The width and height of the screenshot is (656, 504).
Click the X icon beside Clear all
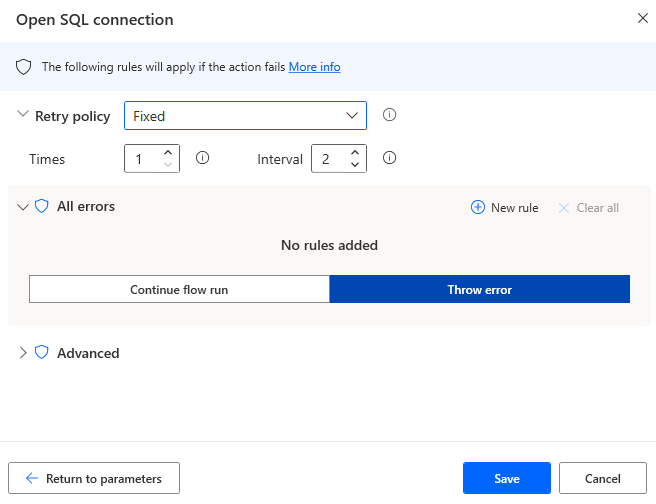coord(564,208)
